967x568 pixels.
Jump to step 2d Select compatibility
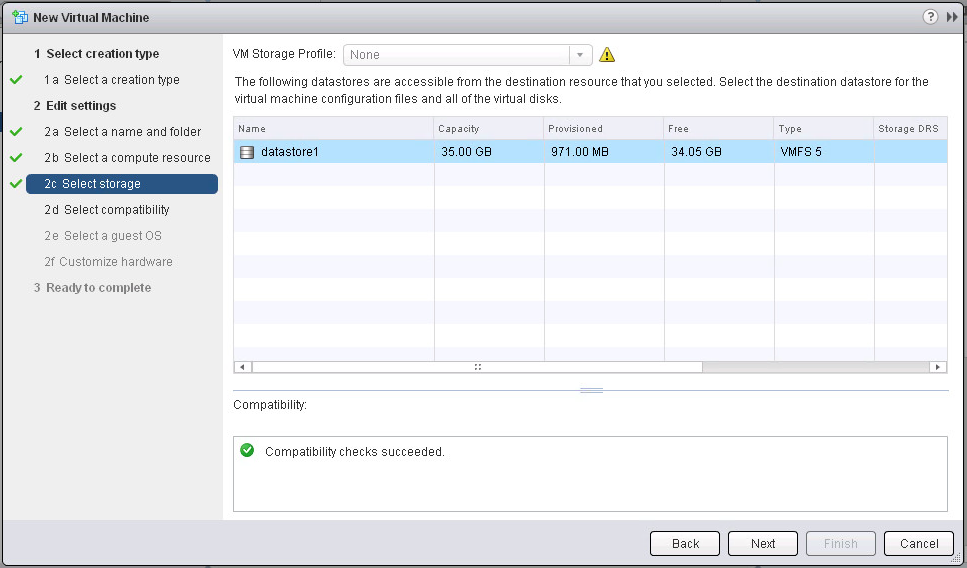pyautogui.click(x=106, y=210)
